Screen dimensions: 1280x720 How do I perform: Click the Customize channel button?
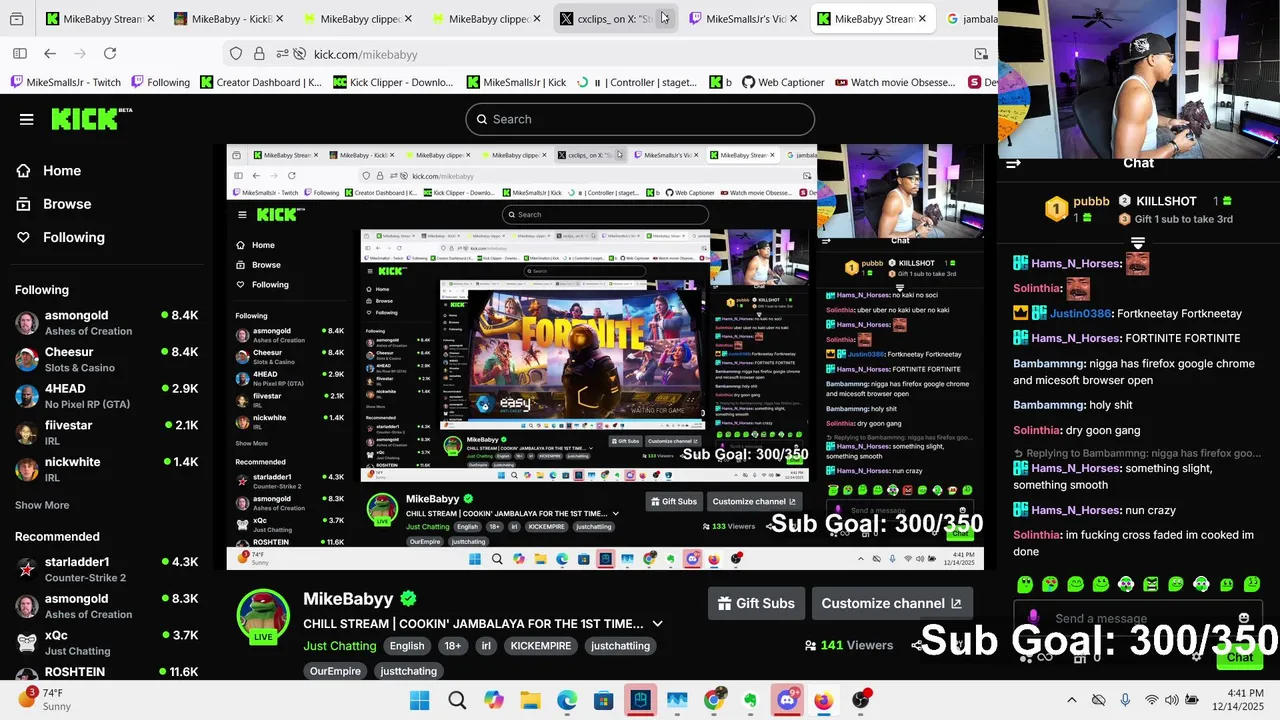pos(891,603)
